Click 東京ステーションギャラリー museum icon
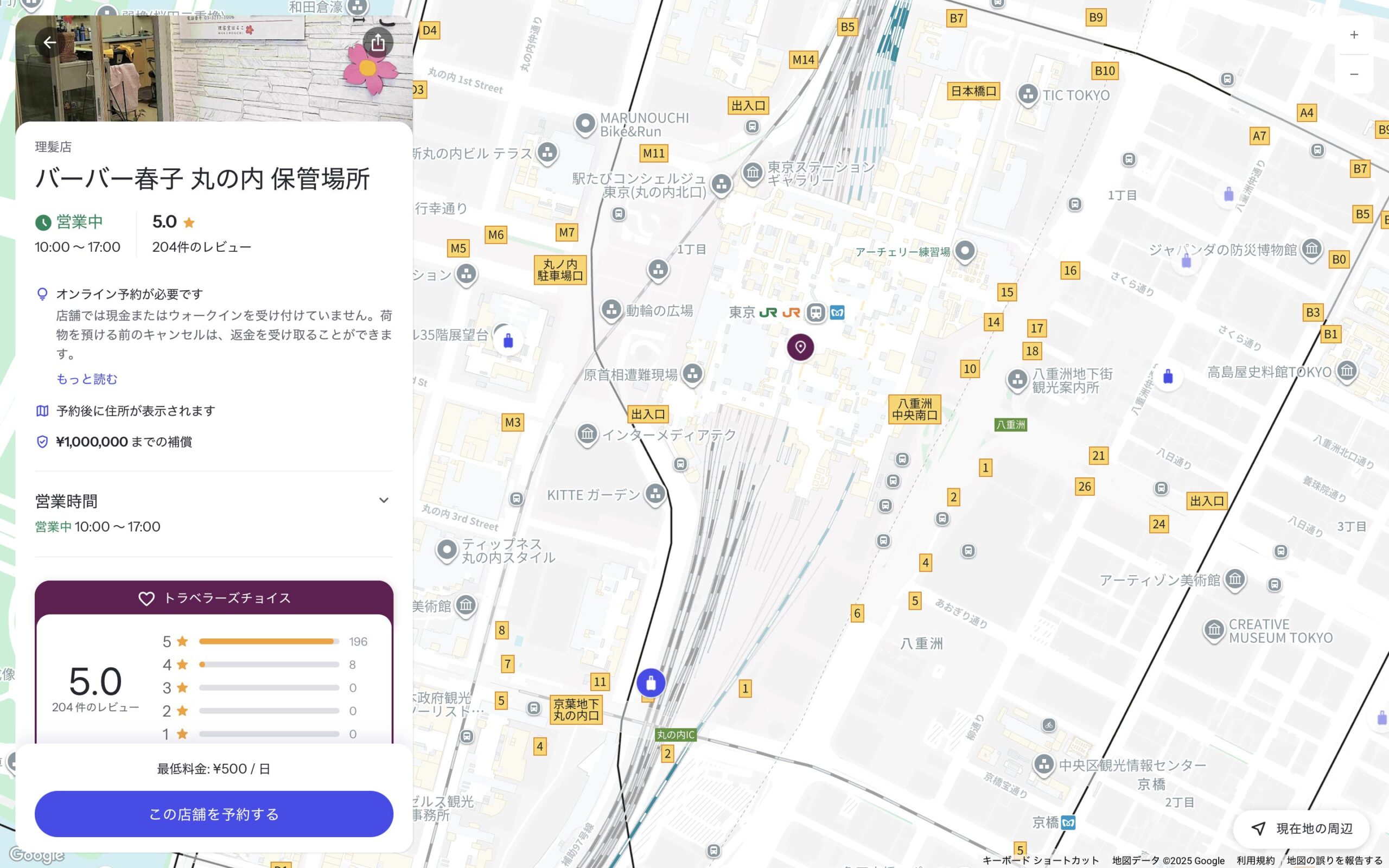Screen dimensions: 1389x868 click(x=753, y=171)
